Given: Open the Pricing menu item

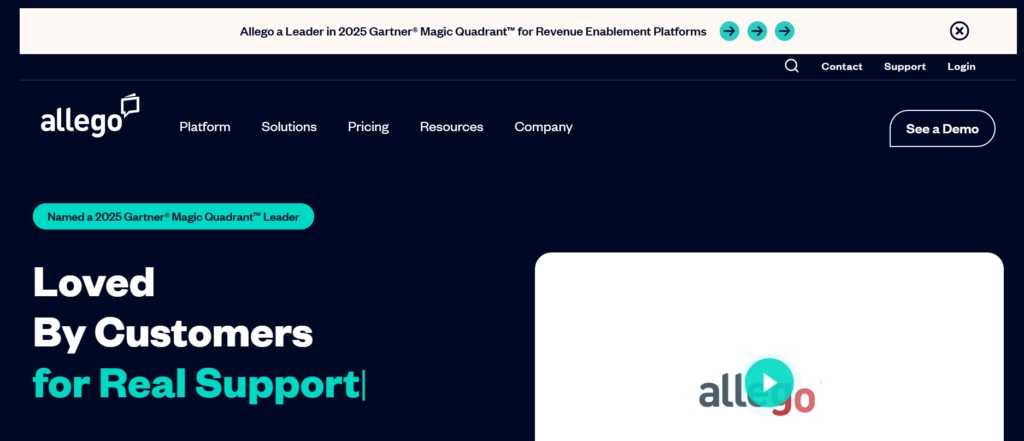Looking at the screenshot, I should pos(368,127).
